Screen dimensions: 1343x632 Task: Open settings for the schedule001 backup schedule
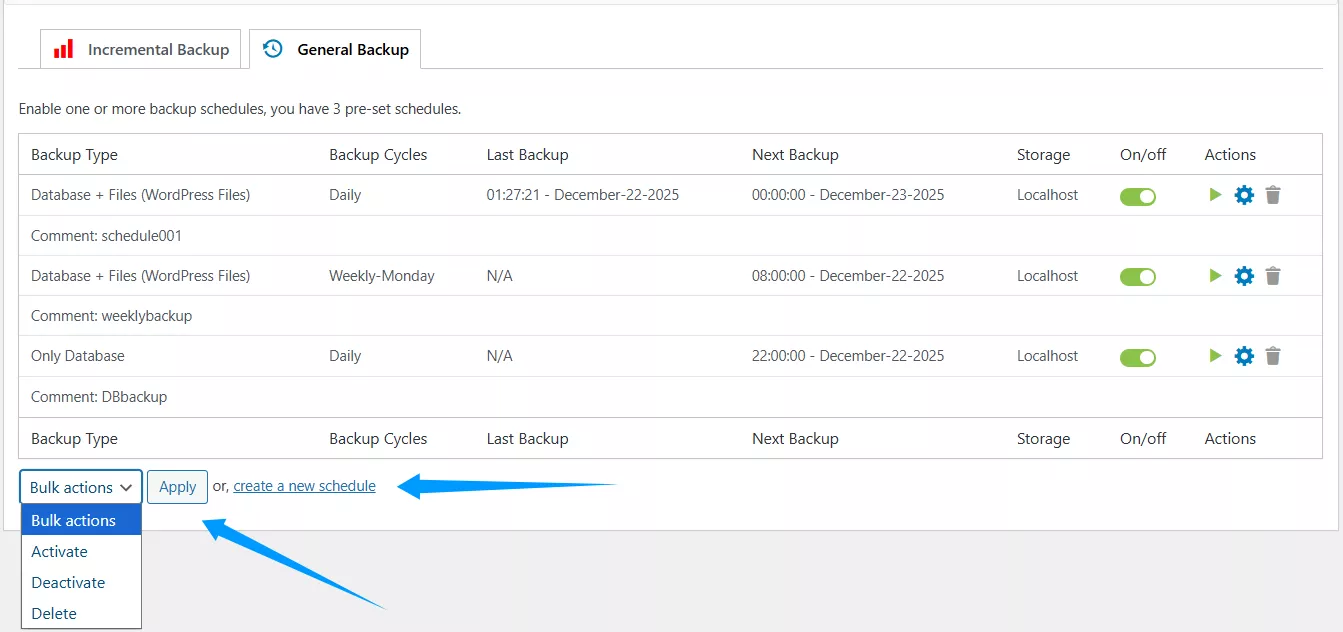pos(1243,195)
